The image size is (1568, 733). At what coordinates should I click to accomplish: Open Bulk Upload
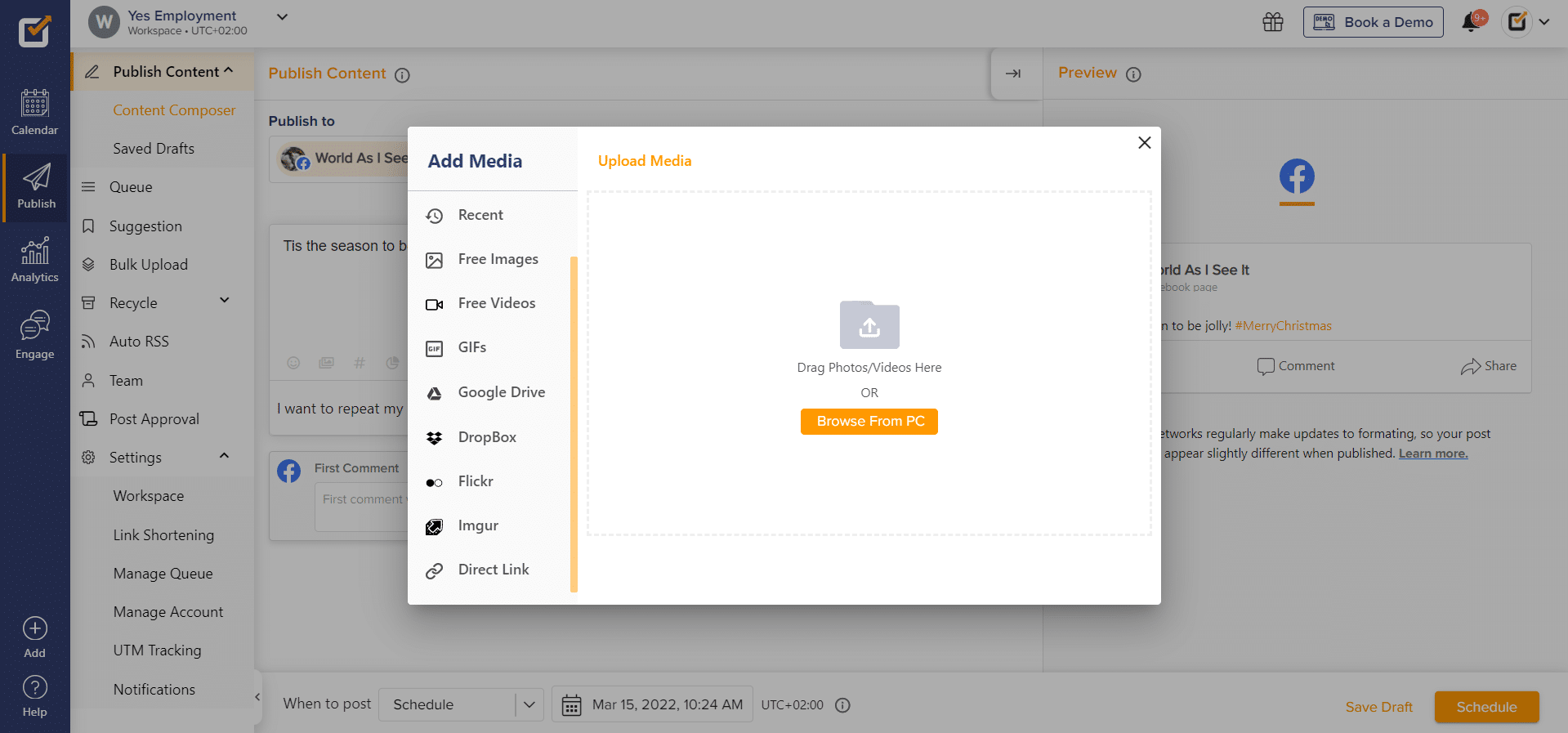pyautogui.click(x=149, y=265)
